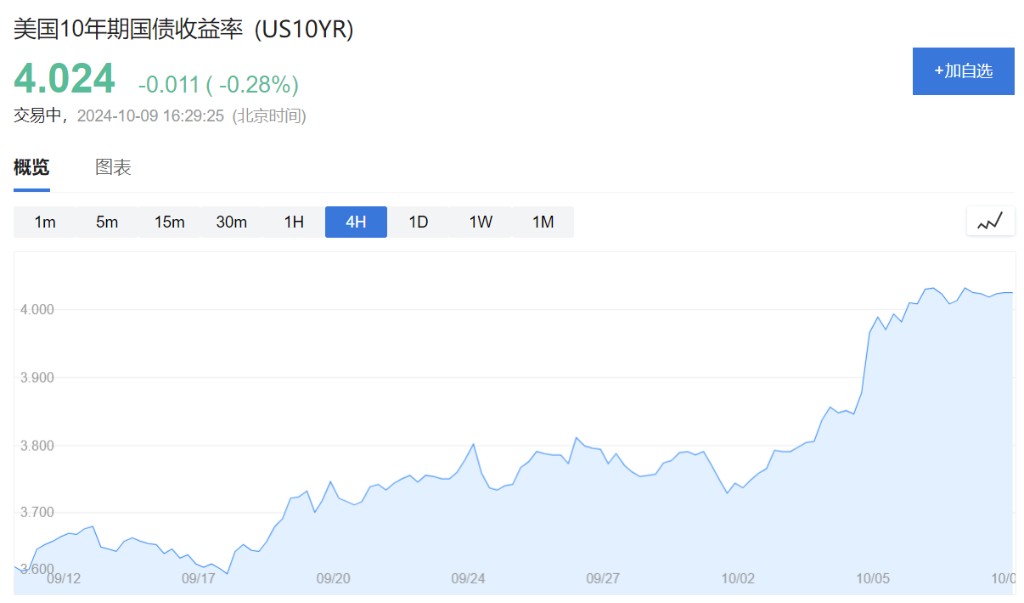Screen dimensions: 1024x603
Task: Select the 1M monthly interval
Action: click(543, 222)
